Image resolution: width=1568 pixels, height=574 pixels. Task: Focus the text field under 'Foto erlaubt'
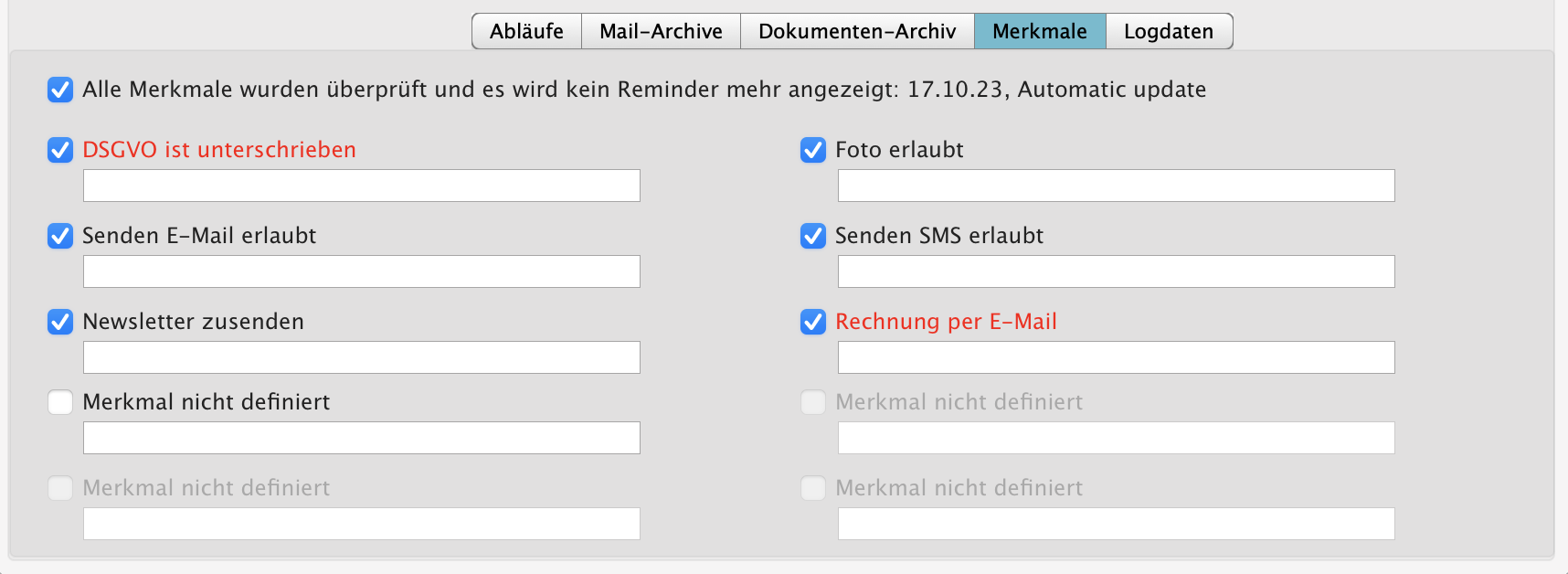click(1116, 186)
